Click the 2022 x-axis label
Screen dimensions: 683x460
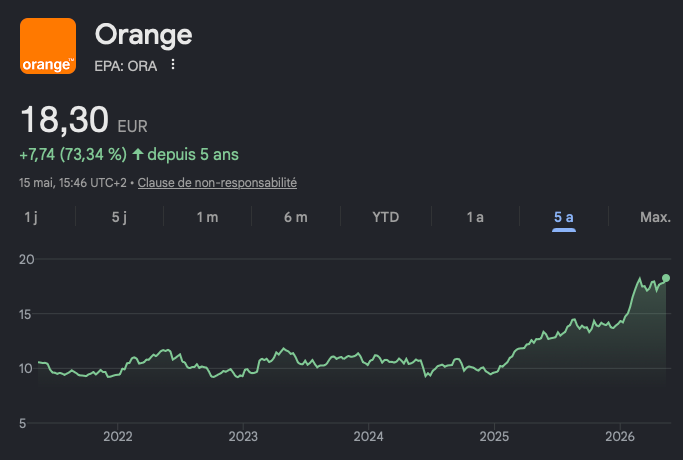coord(118,436)
